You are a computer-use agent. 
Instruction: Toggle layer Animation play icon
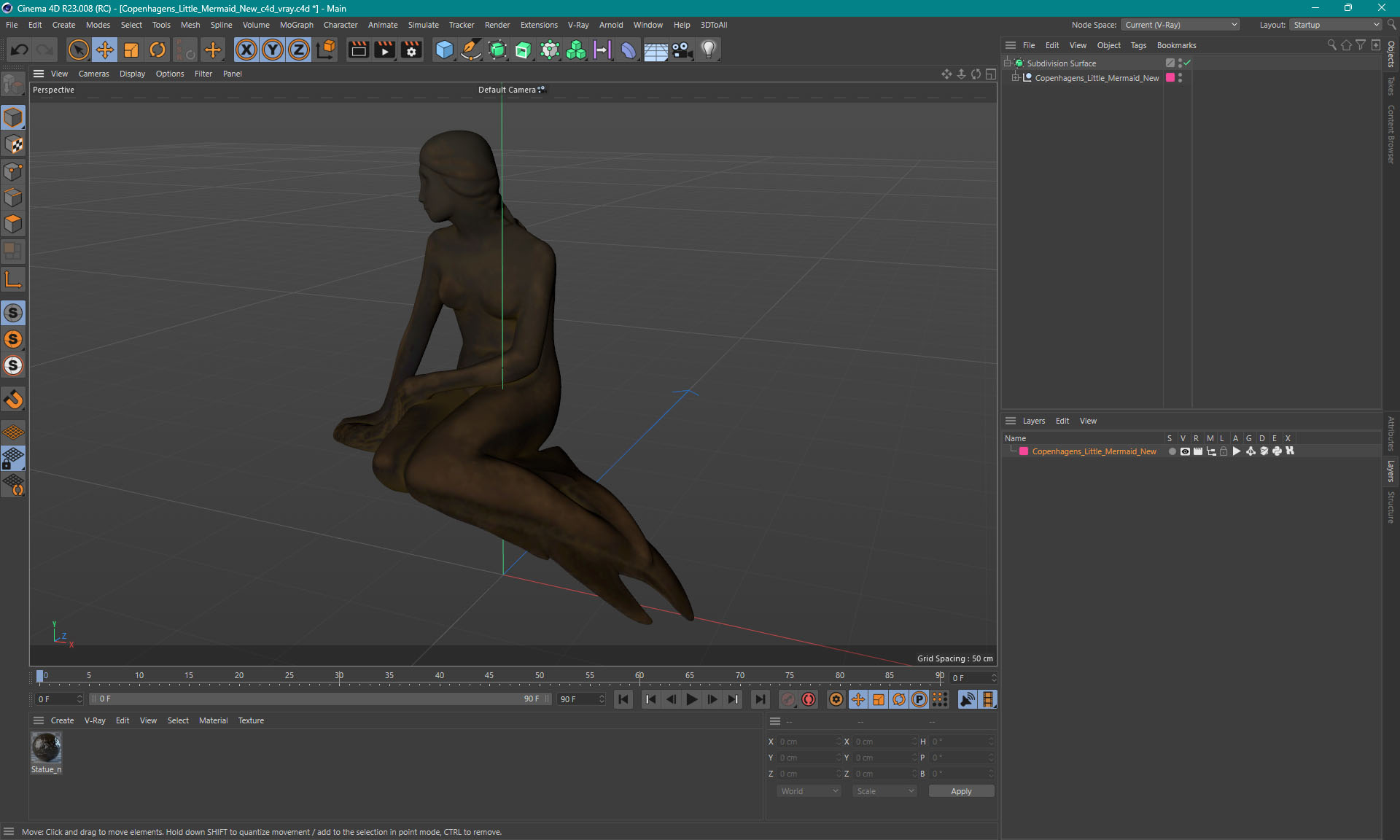click(x=1236, y=451)
